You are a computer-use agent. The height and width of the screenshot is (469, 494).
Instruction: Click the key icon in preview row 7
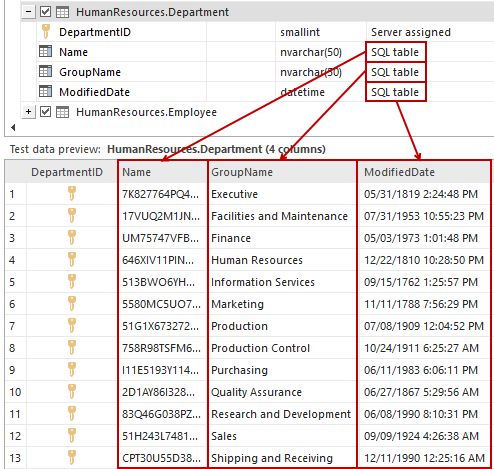pyautogui.click(x=72, y=325)
